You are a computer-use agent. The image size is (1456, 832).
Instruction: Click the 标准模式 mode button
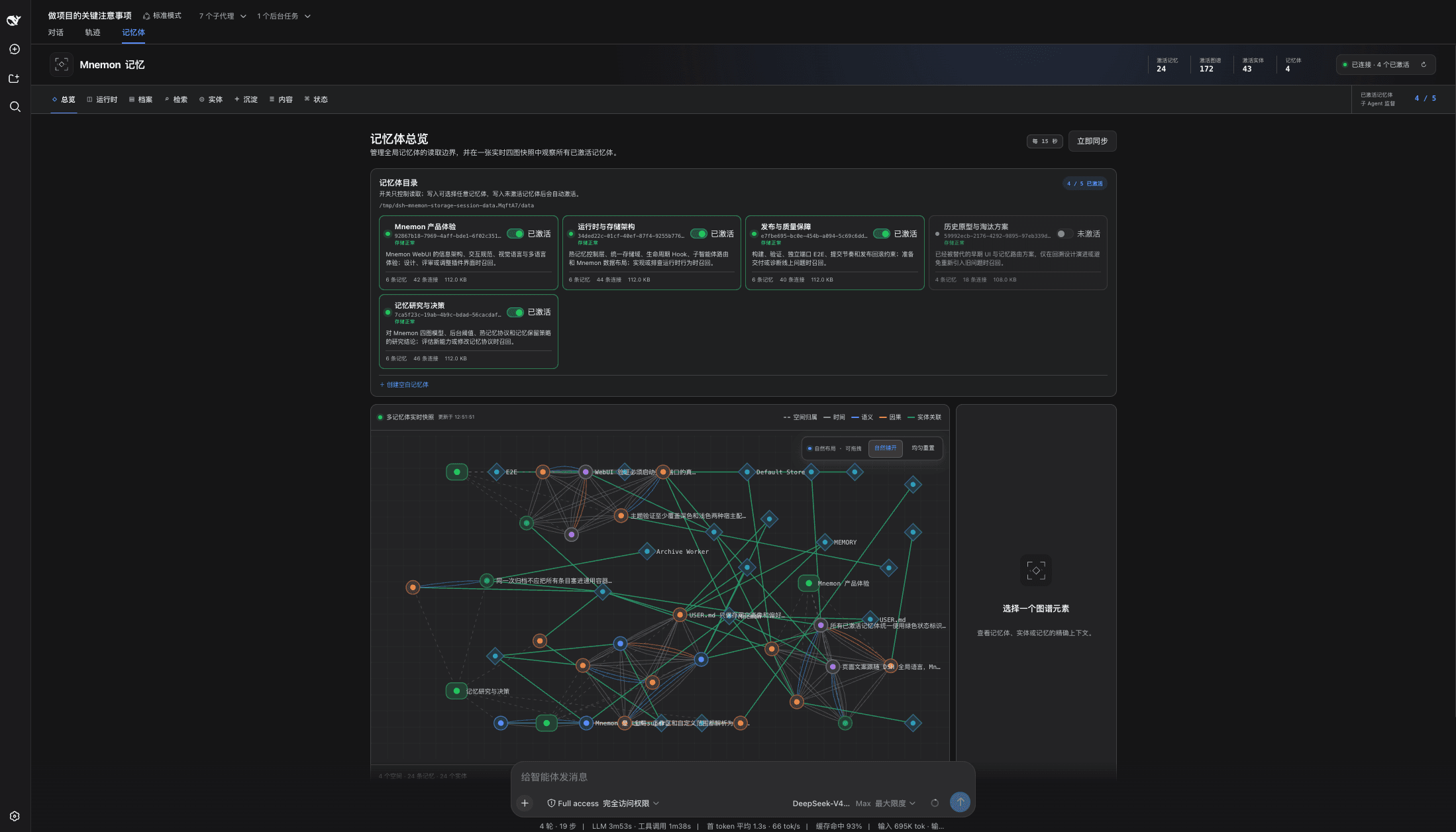pos(162,16)
